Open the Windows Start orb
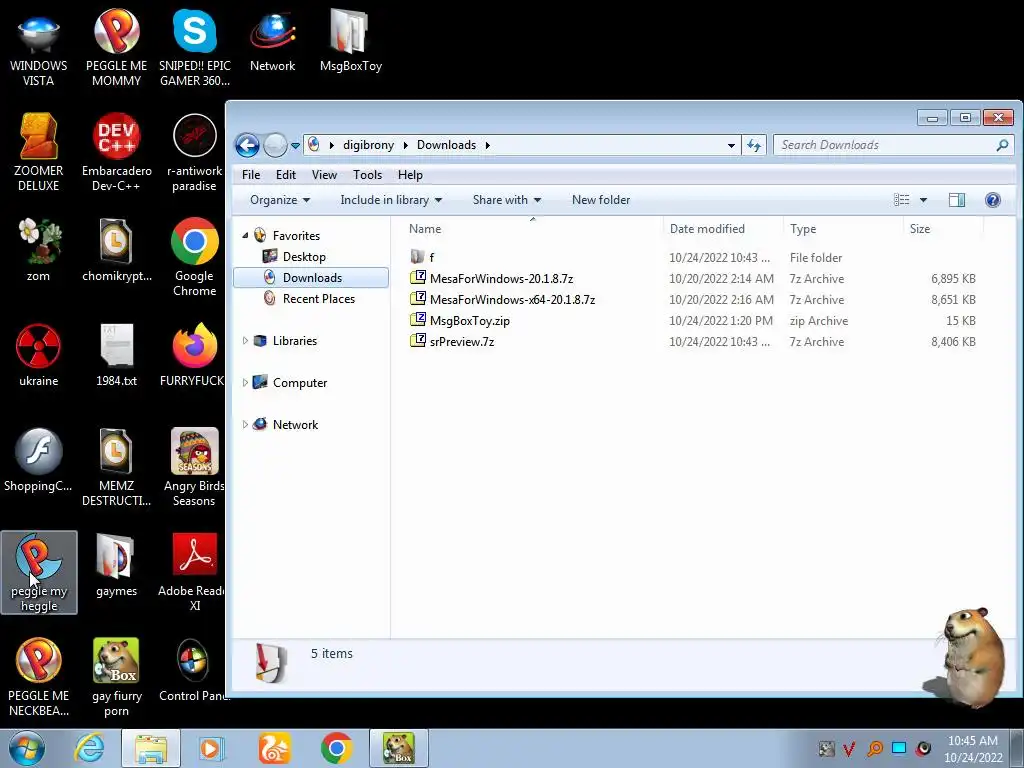 26,748
